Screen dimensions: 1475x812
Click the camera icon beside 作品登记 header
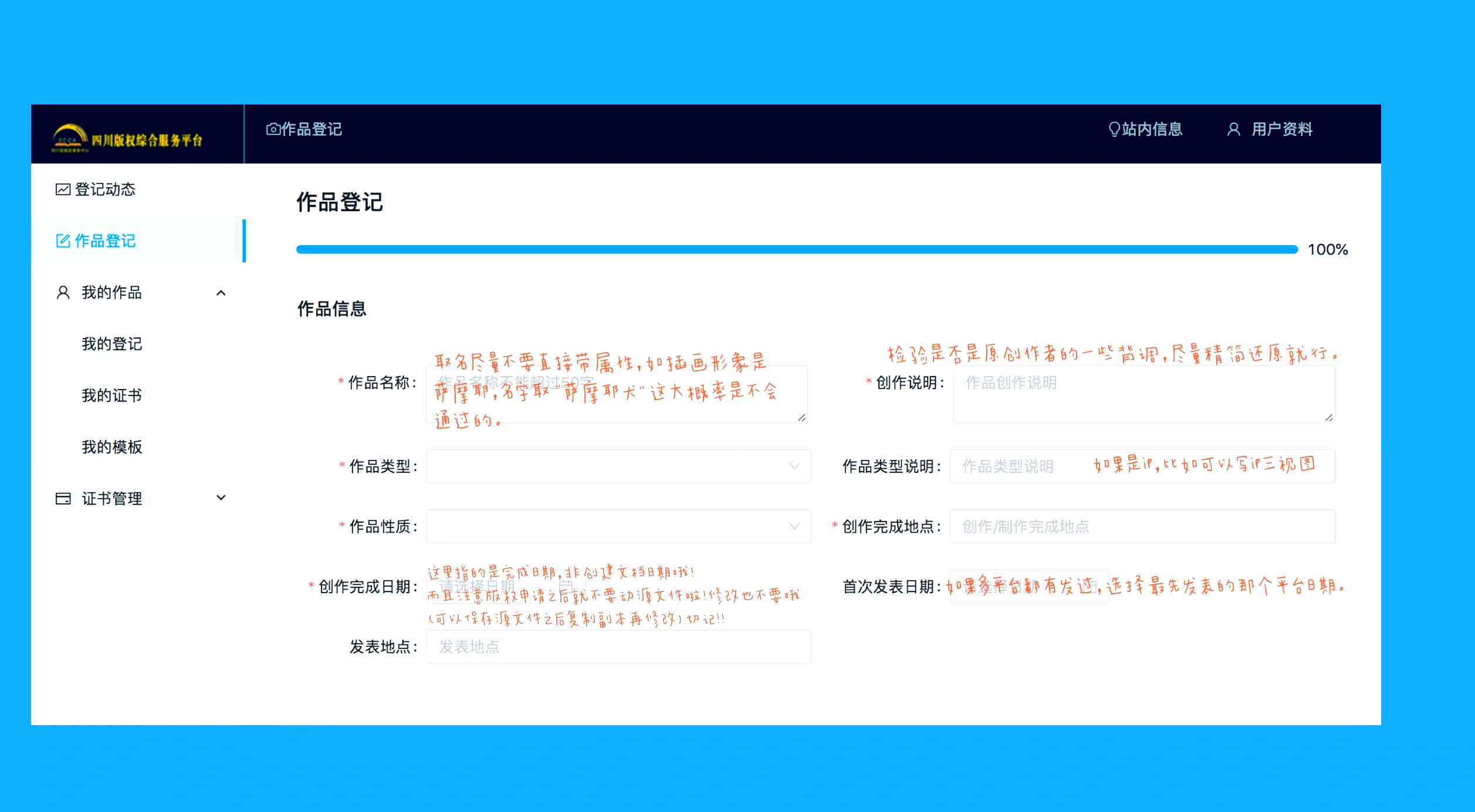273,129
